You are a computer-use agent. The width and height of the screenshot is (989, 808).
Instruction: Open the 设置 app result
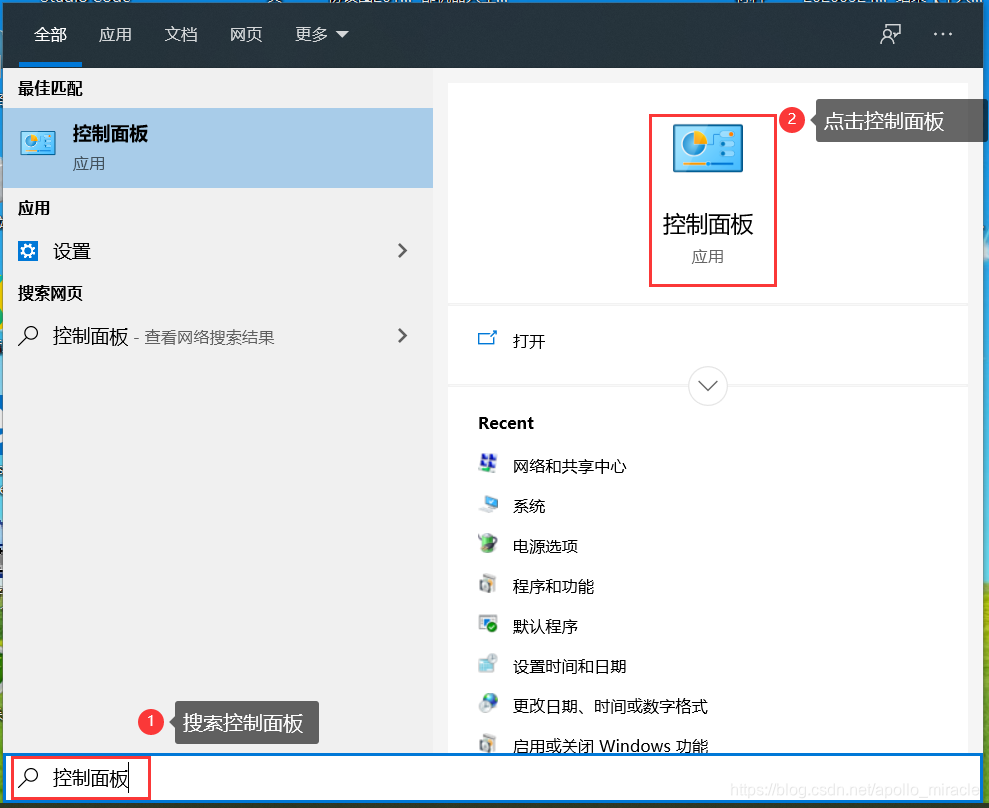click(x=218, y=251)
